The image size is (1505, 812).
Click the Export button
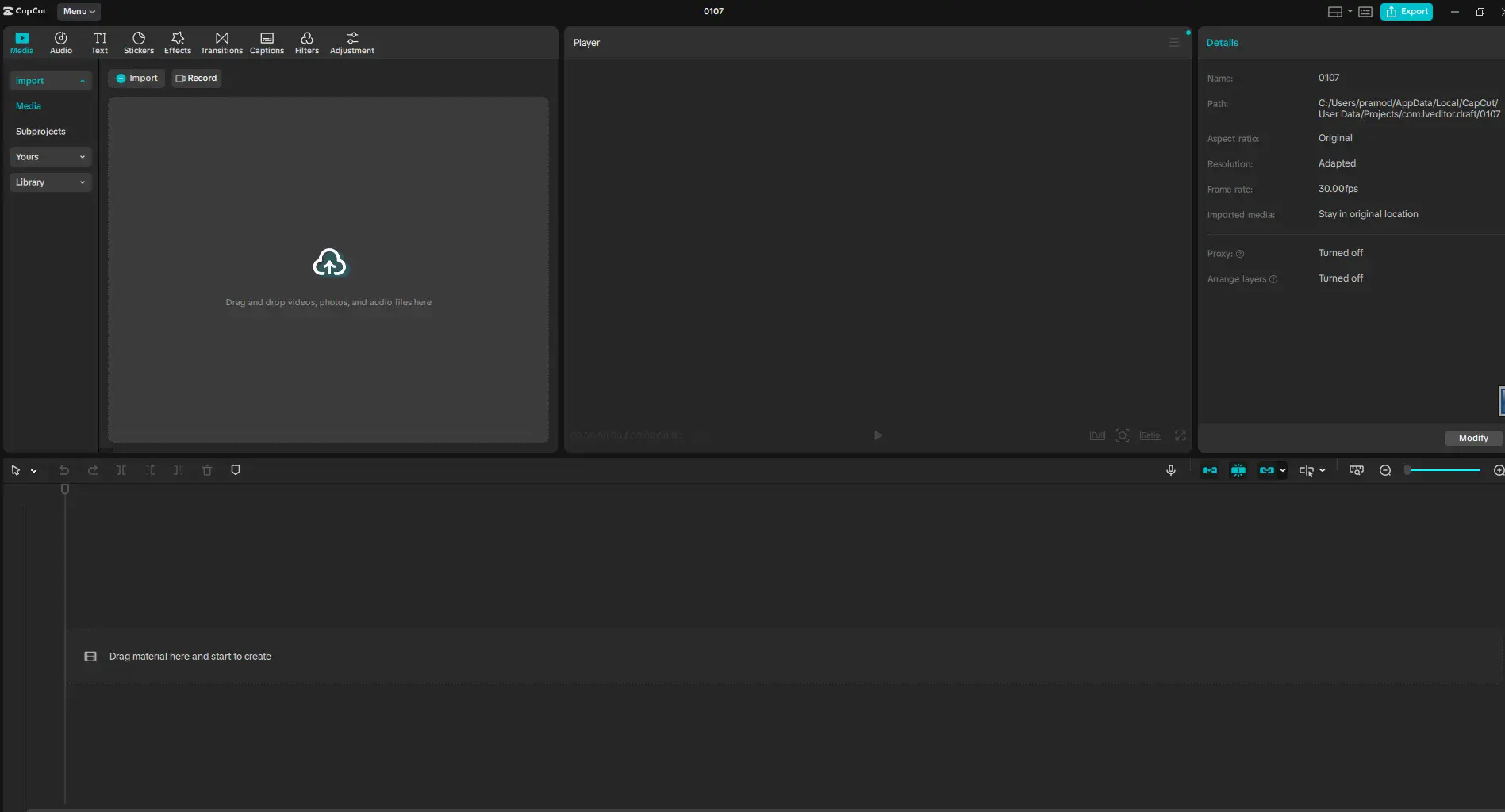pos(1406,11)
